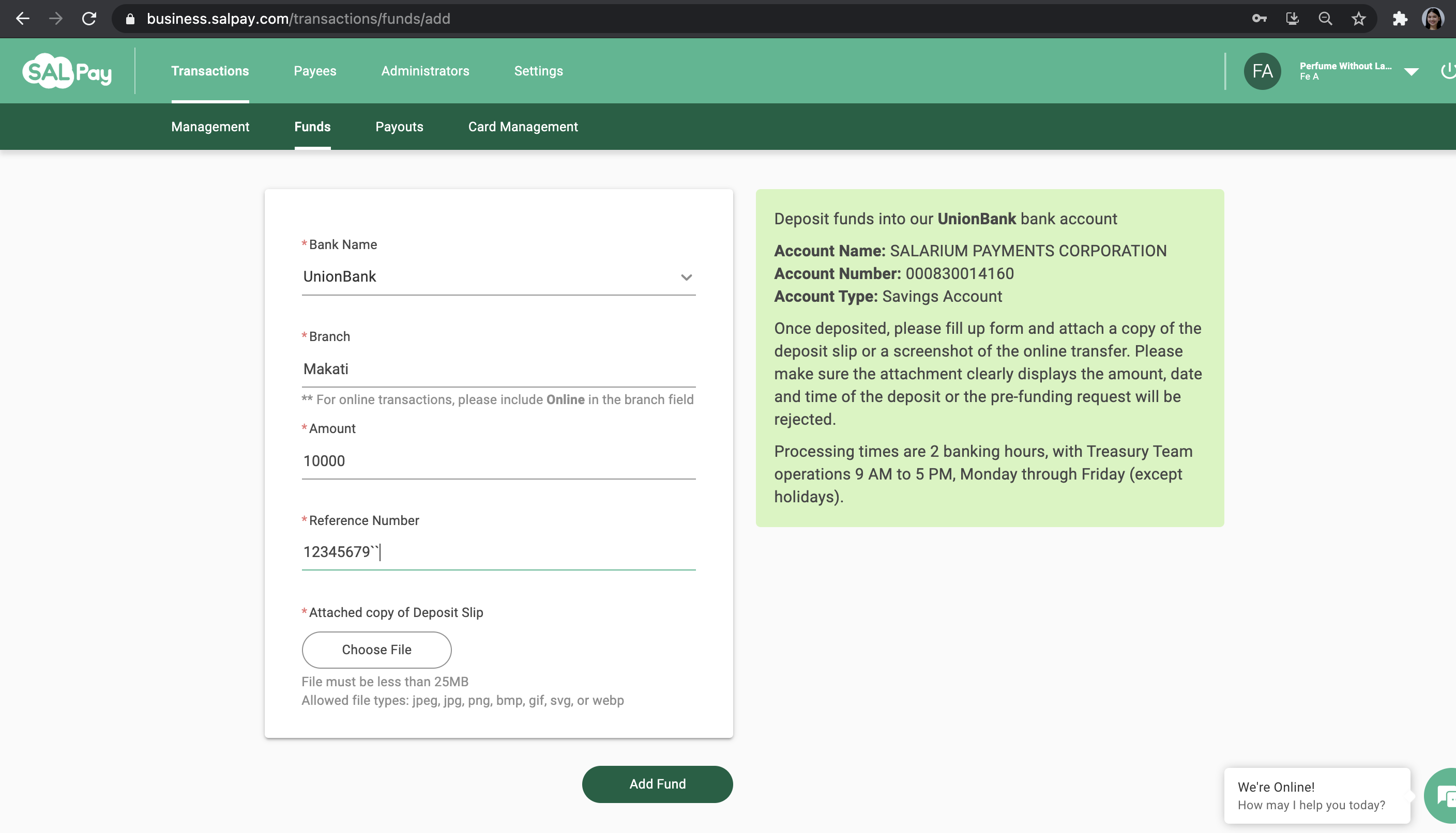Click the SALPay logo
Screen dimensions: 1456x833
[66, 71]
